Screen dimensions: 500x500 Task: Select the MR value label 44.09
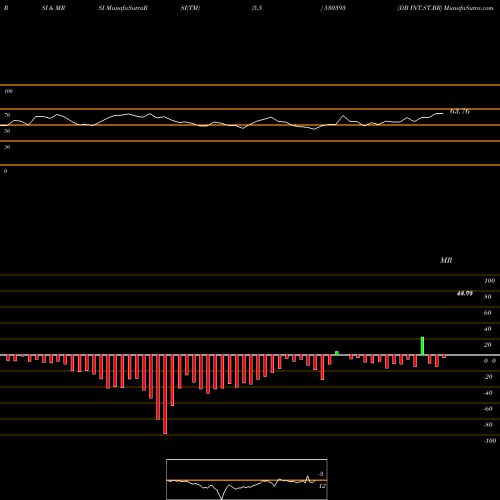click(465, 293)
